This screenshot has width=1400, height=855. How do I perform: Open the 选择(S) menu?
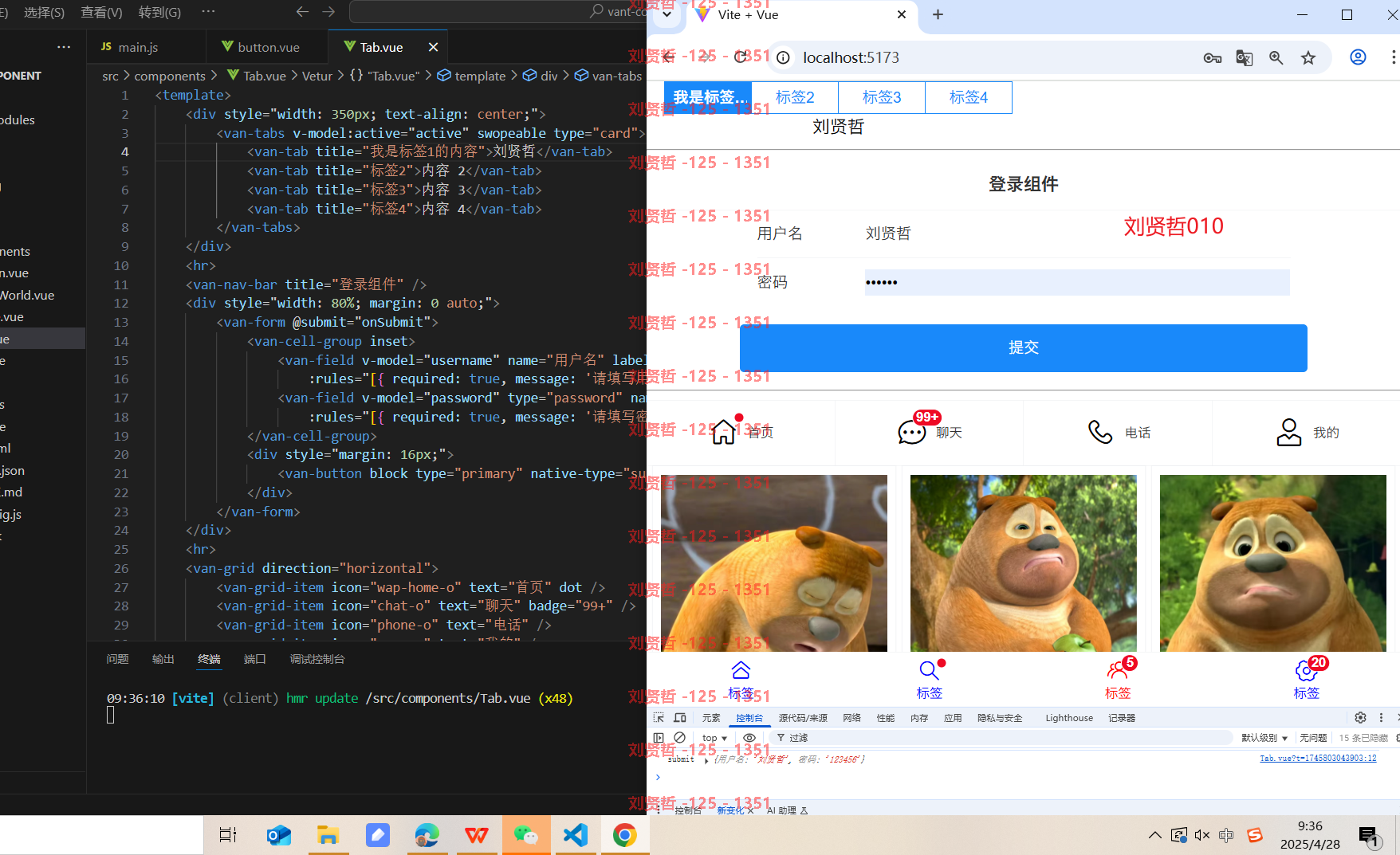(x=45, y=12)
